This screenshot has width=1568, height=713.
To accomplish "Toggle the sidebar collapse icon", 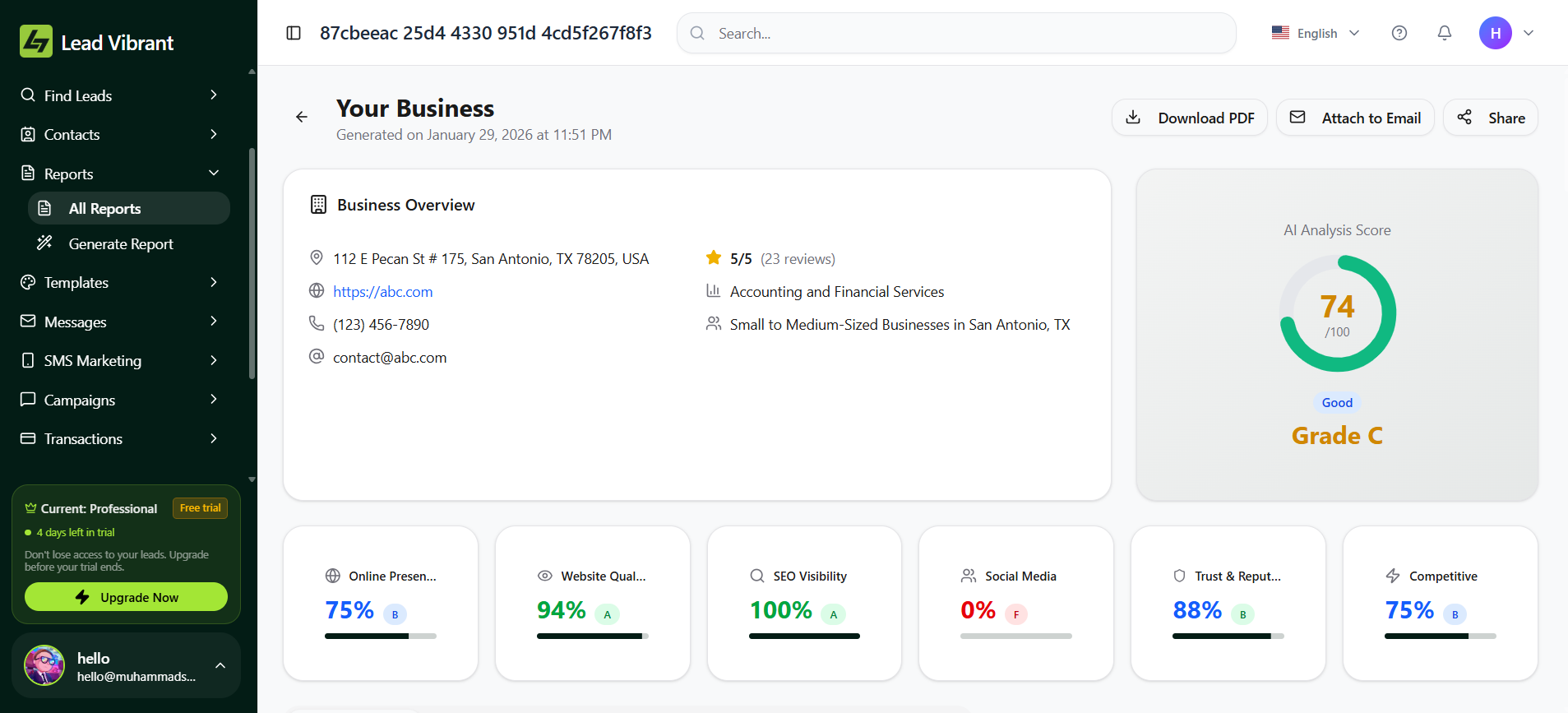I will point(294,33).
